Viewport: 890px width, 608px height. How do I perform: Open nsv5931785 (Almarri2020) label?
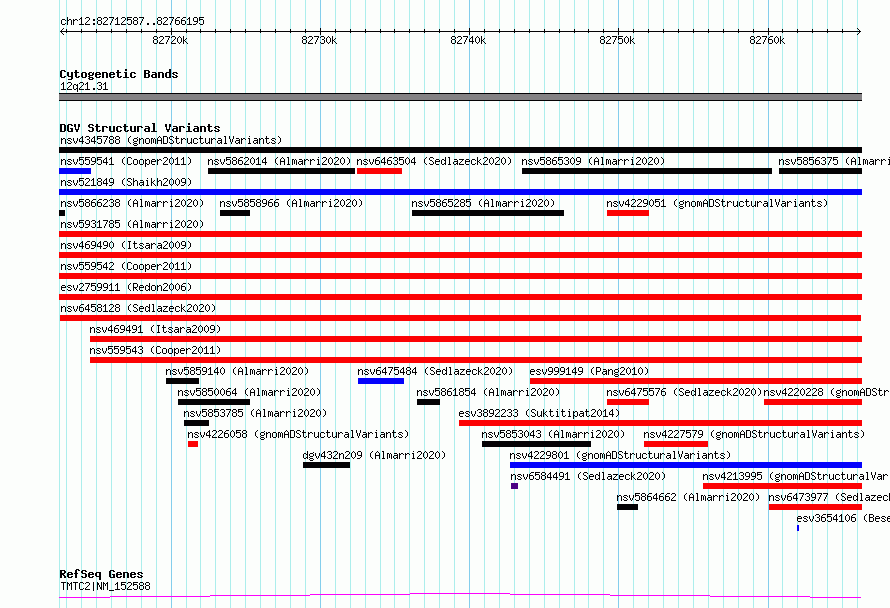[x=132, y=224]
